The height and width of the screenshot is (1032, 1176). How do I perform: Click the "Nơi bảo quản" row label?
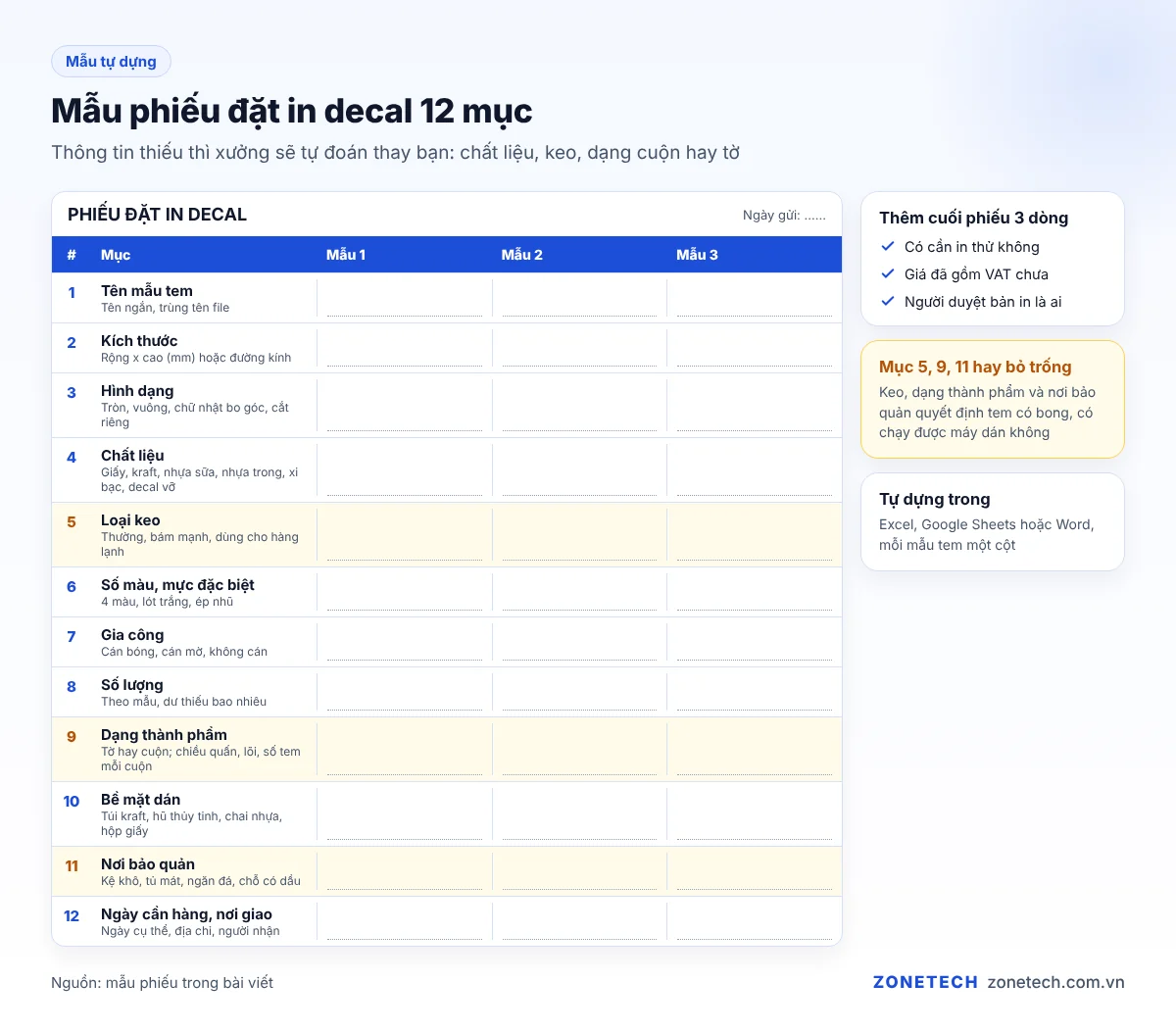pyautogui.click(x=148, y=864)
